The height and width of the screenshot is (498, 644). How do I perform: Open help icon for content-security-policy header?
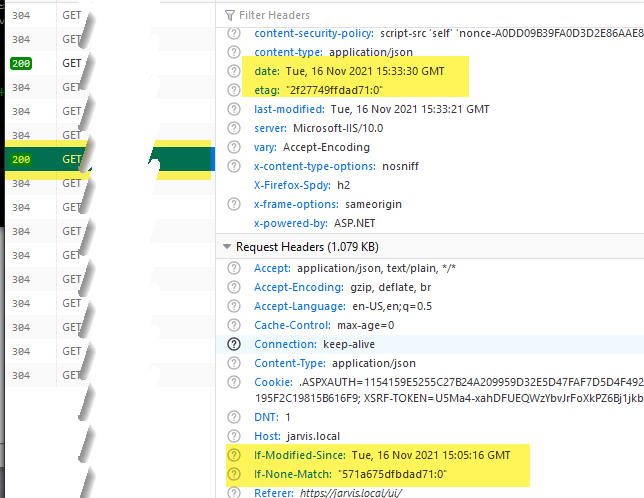click(x=234, y=33)
